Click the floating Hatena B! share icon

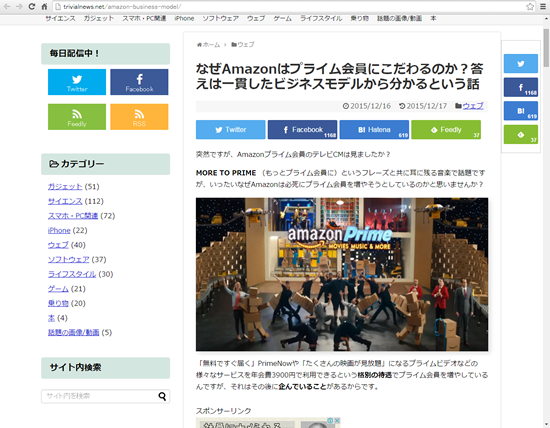pyautogui.click(x=521, y=111)
